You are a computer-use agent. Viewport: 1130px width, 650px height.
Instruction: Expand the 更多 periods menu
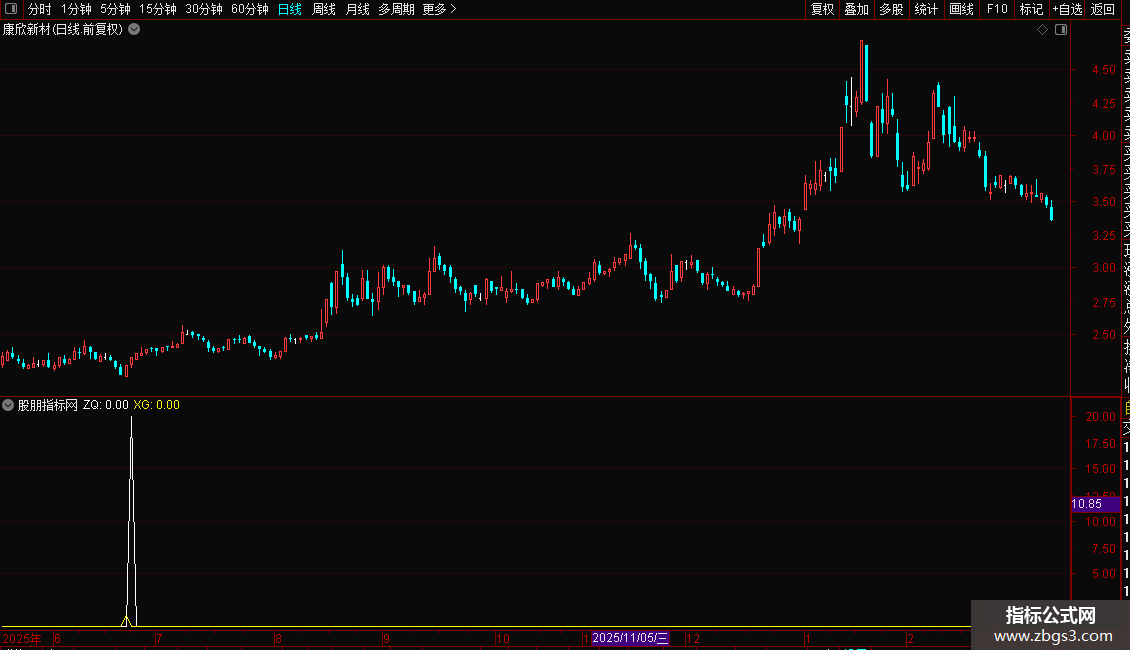[439, 9]
